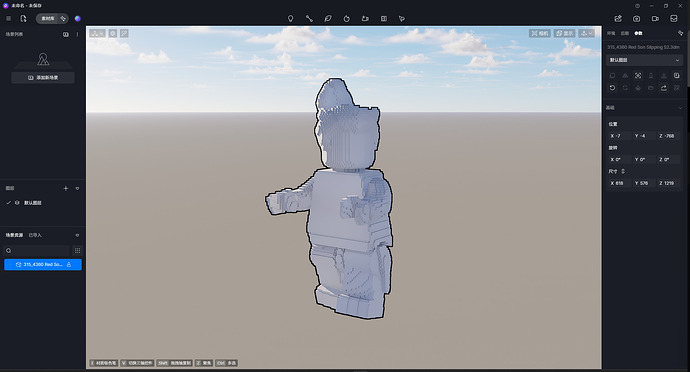Edit the size X field 618
Image resolution: width=690 pixels, height=372 pixels.
click(x=619, y=183)
